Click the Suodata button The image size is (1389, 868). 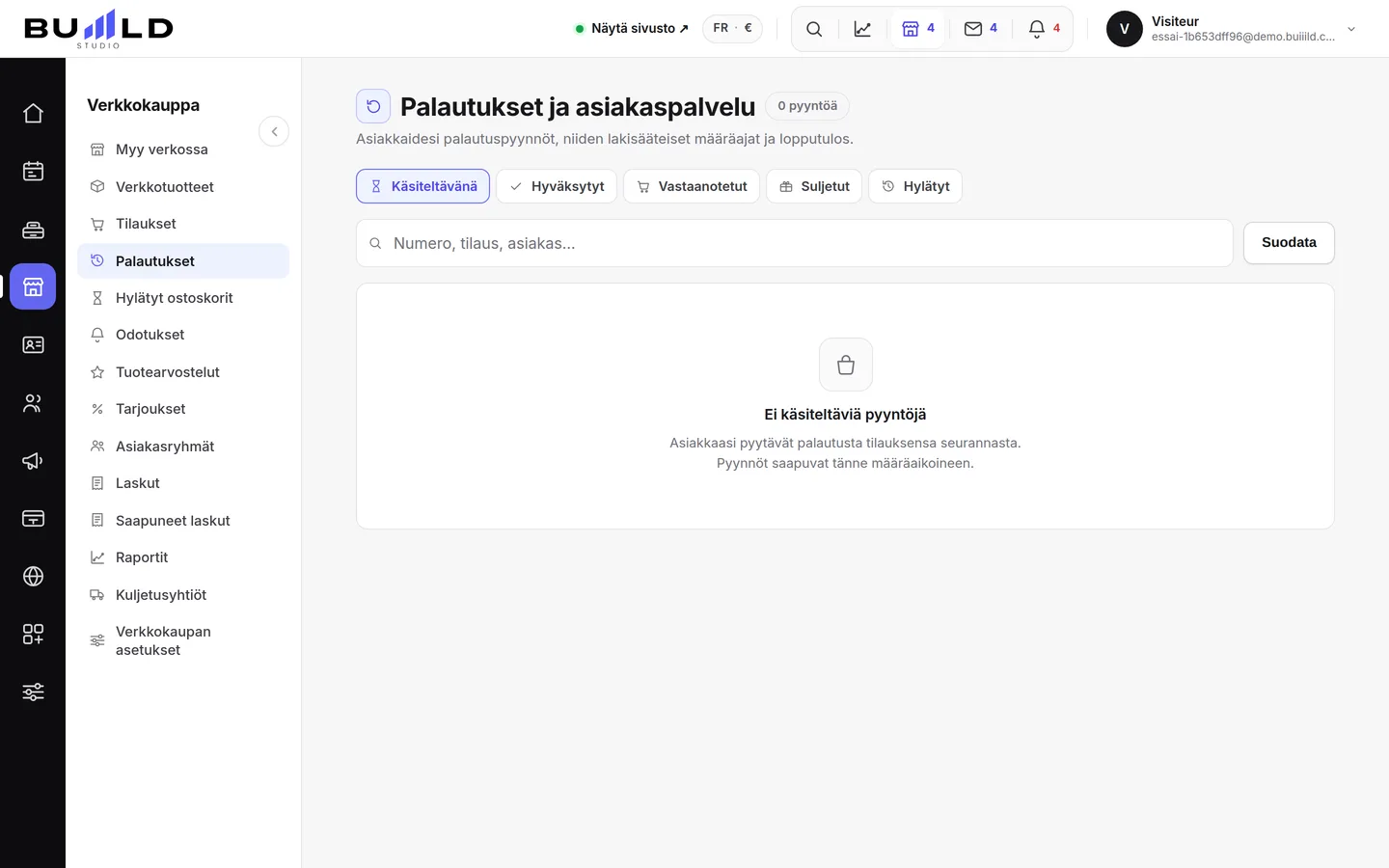click(x=1289, y=243)
